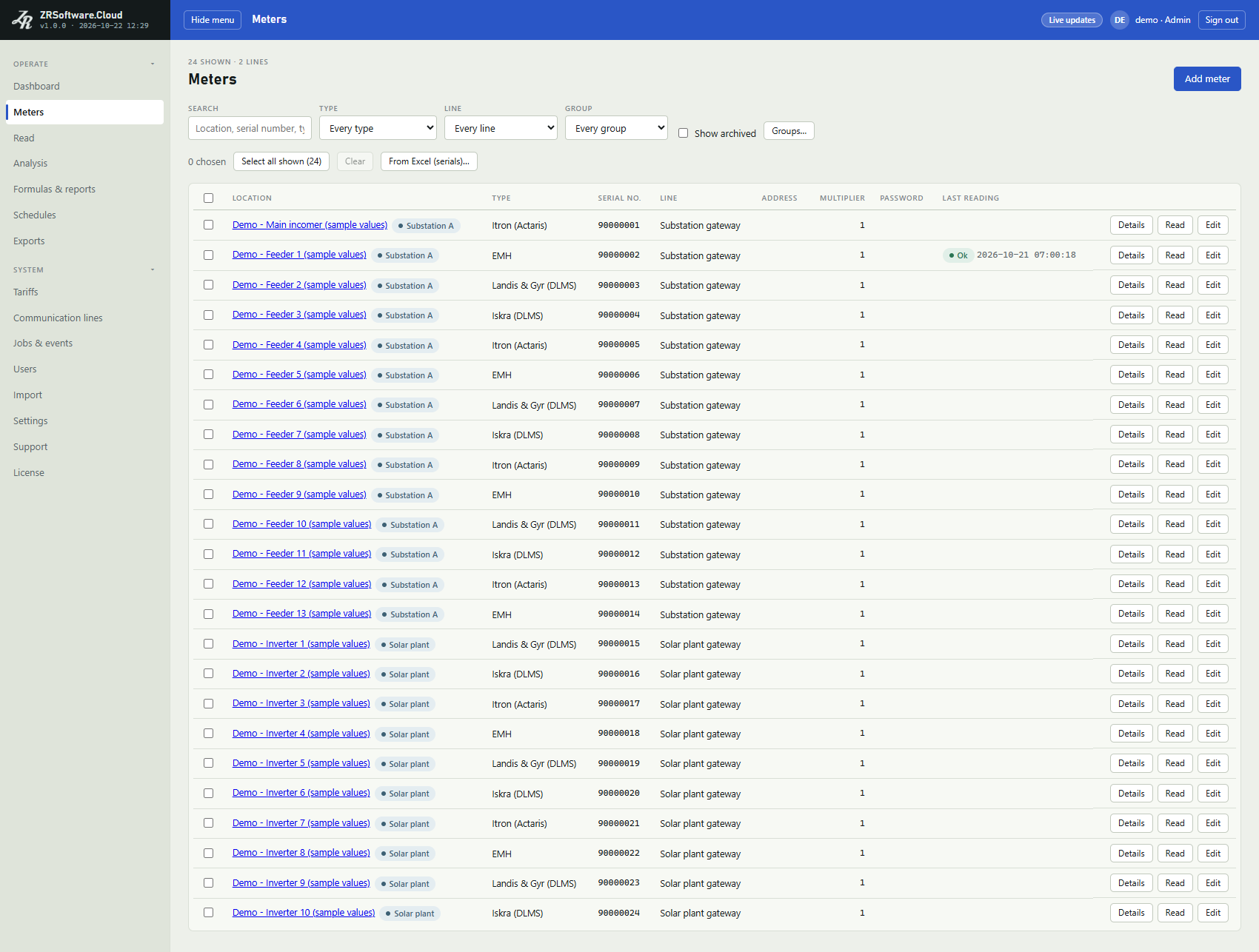Open Settings in the sidebar

(84, 421)
